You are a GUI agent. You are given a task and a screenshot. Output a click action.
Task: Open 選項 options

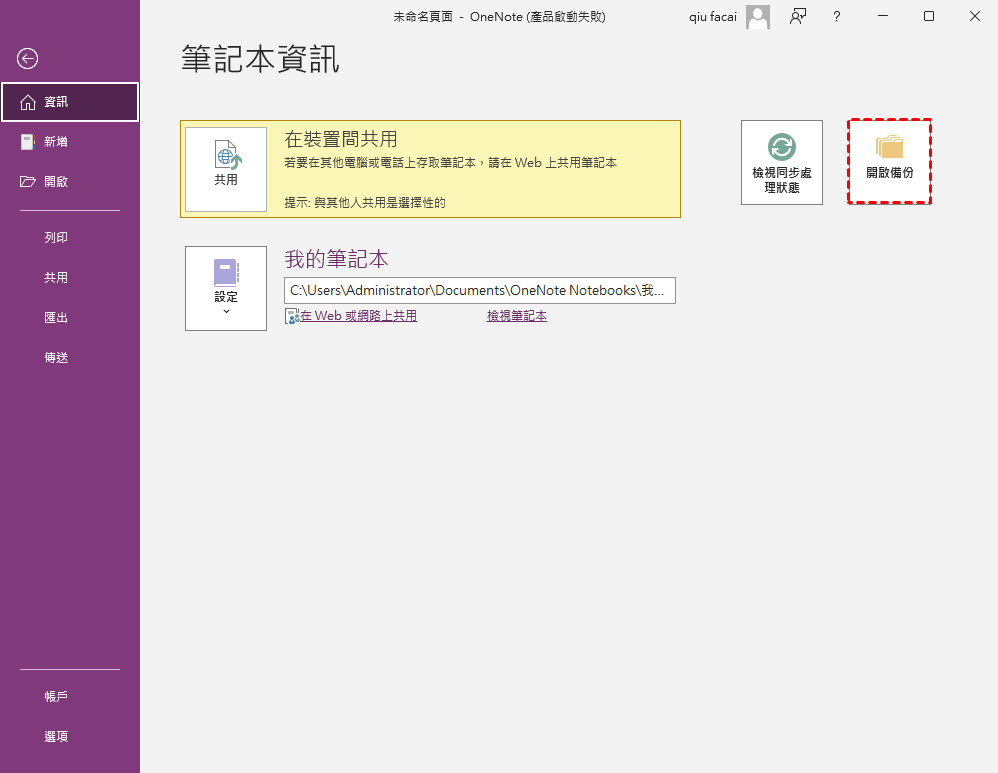pos(70,737)
